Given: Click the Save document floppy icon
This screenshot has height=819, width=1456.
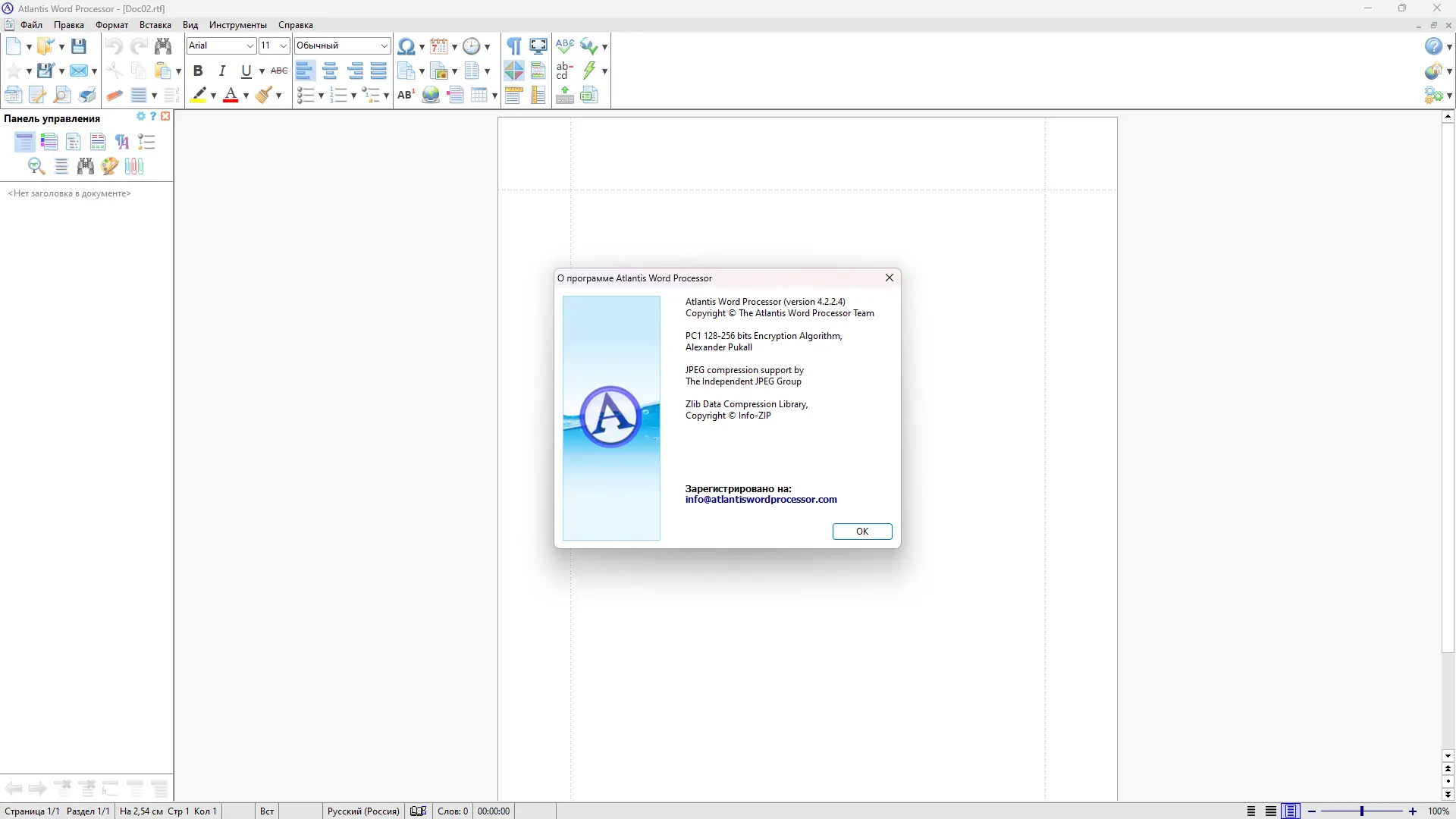Looking at the screenshot, I should point(78,46).
